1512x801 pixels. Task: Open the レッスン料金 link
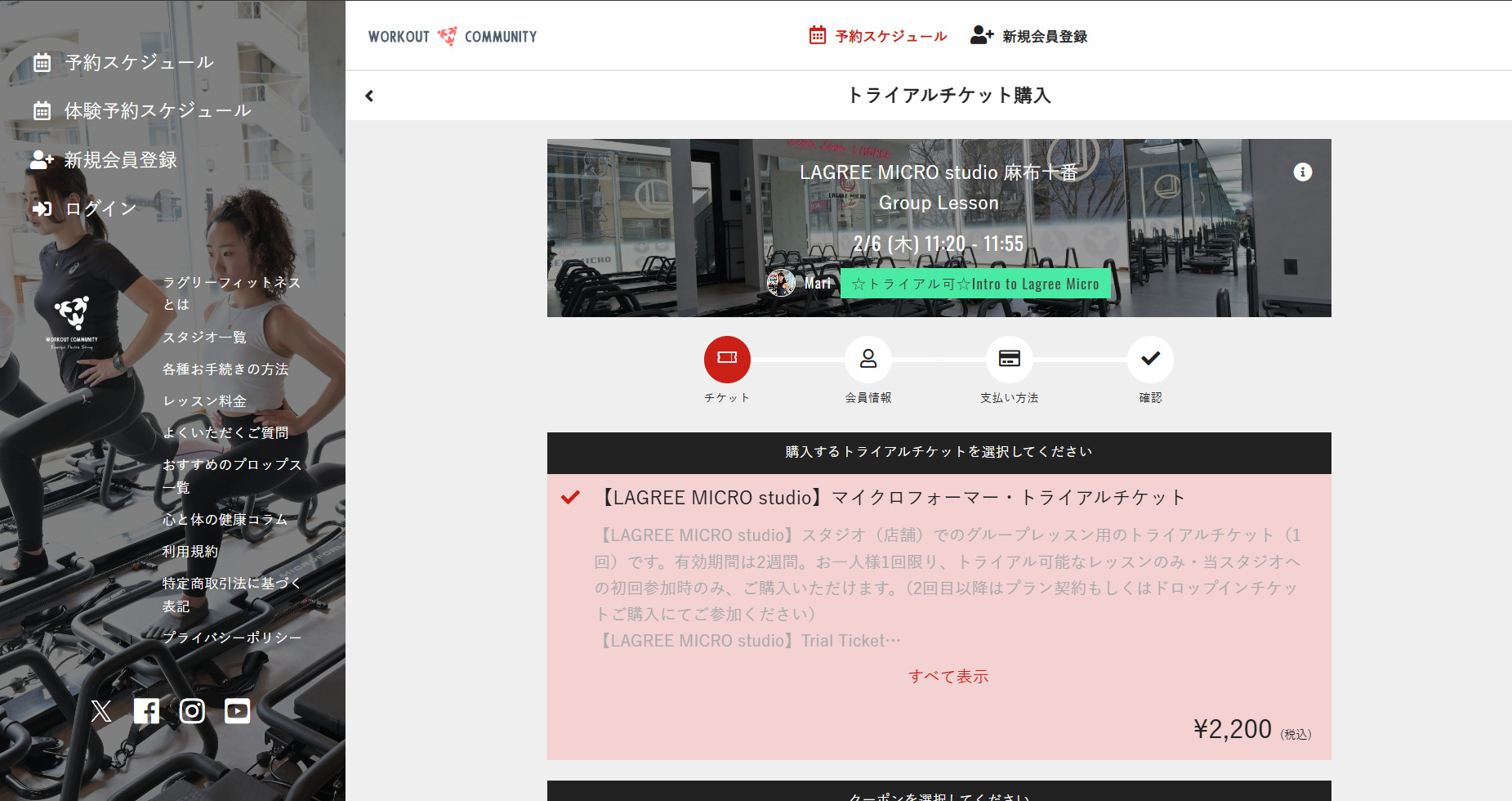pos(204,401)
